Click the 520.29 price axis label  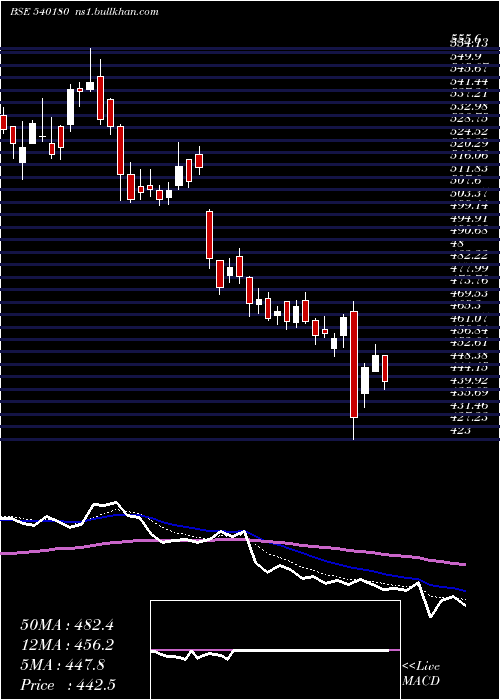tap(469, 144)
